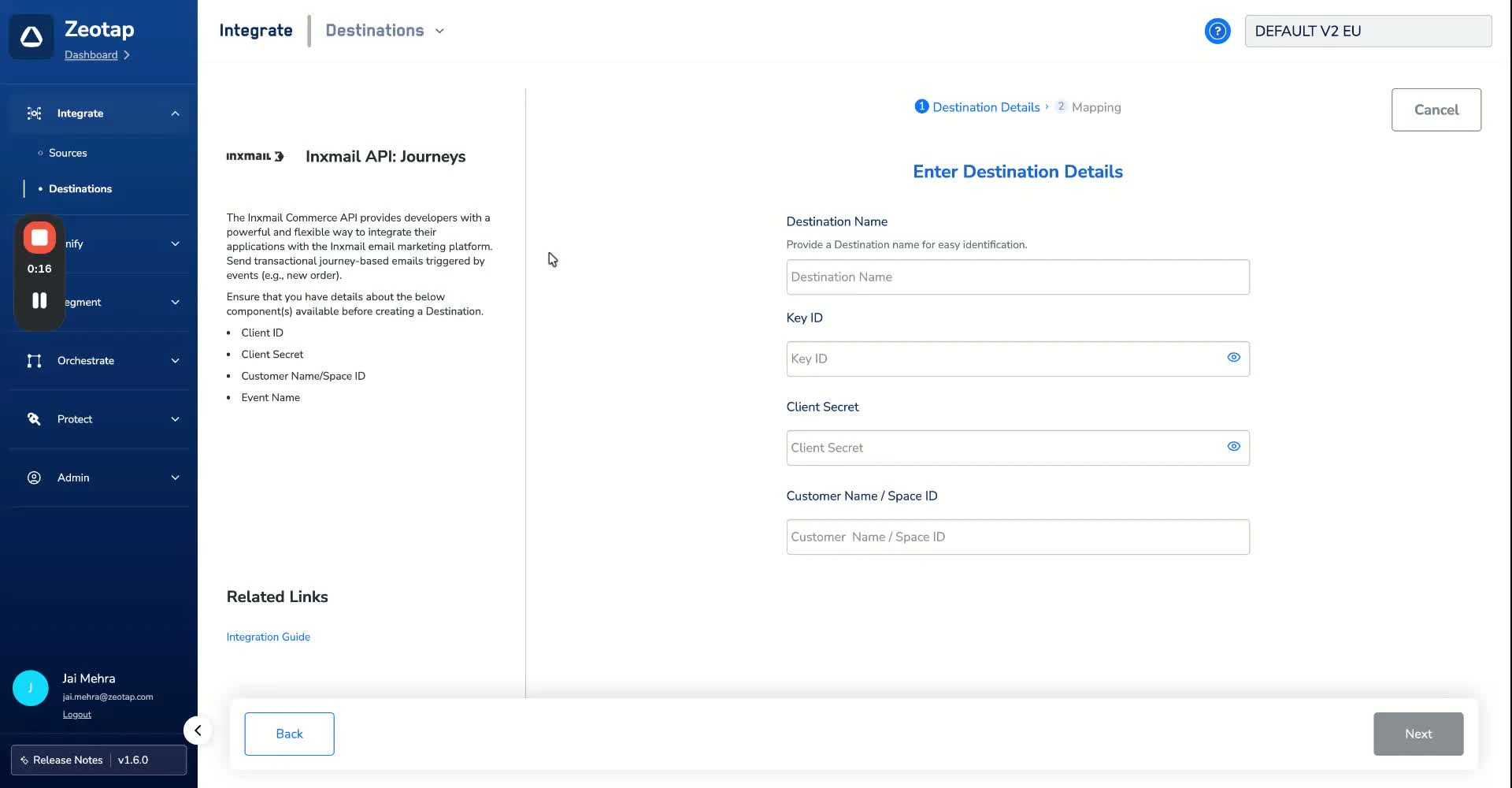The height and width of the screenshot is (788, 1512).
Task: Click the 'Customer Name/Space ID' bullet item
Action: click(303, 377)
